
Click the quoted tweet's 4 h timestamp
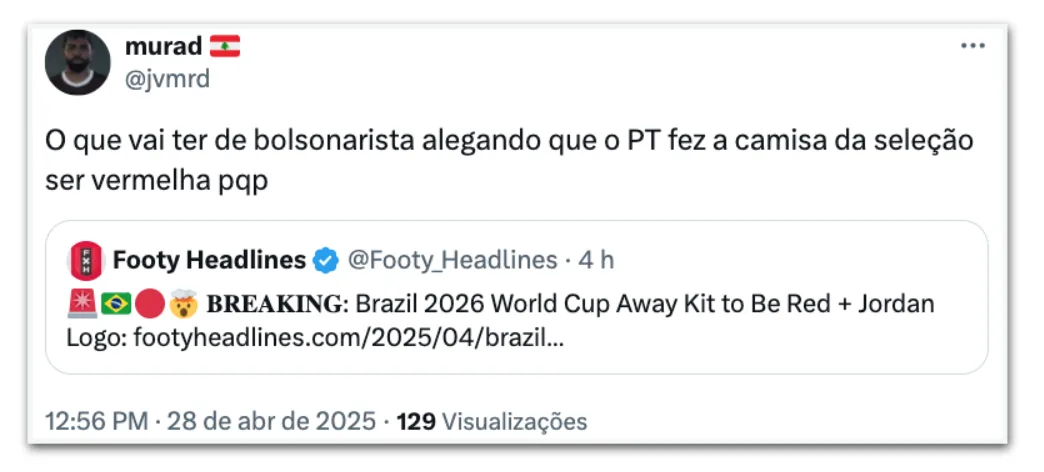596,261
